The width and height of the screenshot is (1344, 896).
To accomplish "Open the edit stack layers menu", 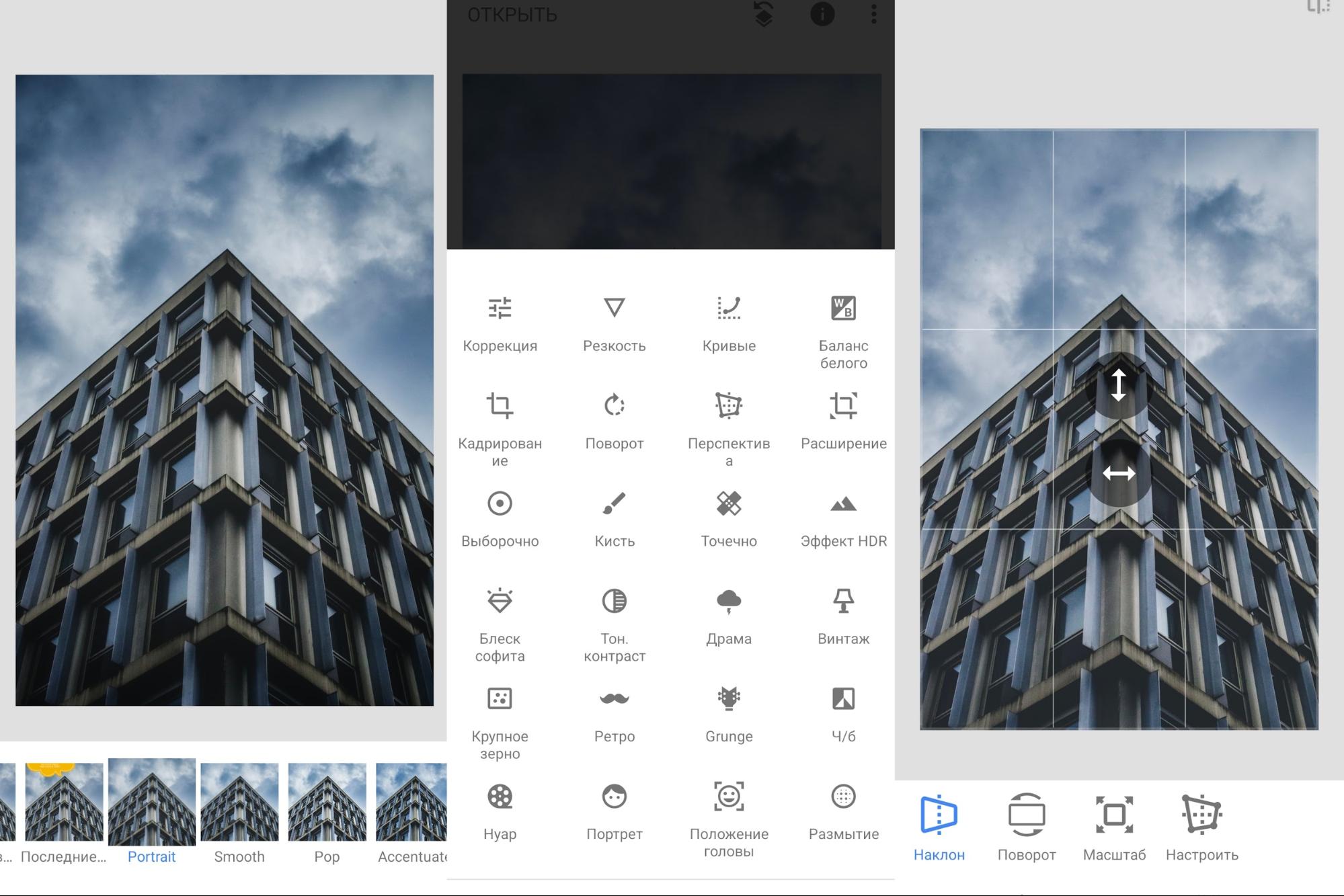I will 764,14.
